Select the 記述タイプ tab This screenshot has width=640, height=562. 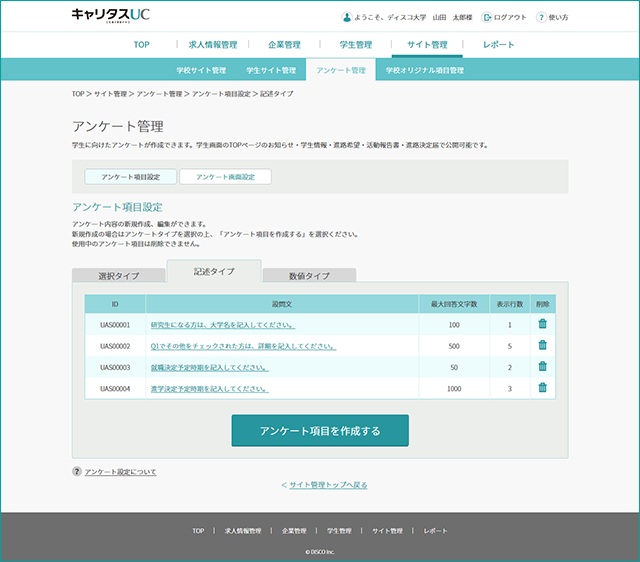coord(214,271)
